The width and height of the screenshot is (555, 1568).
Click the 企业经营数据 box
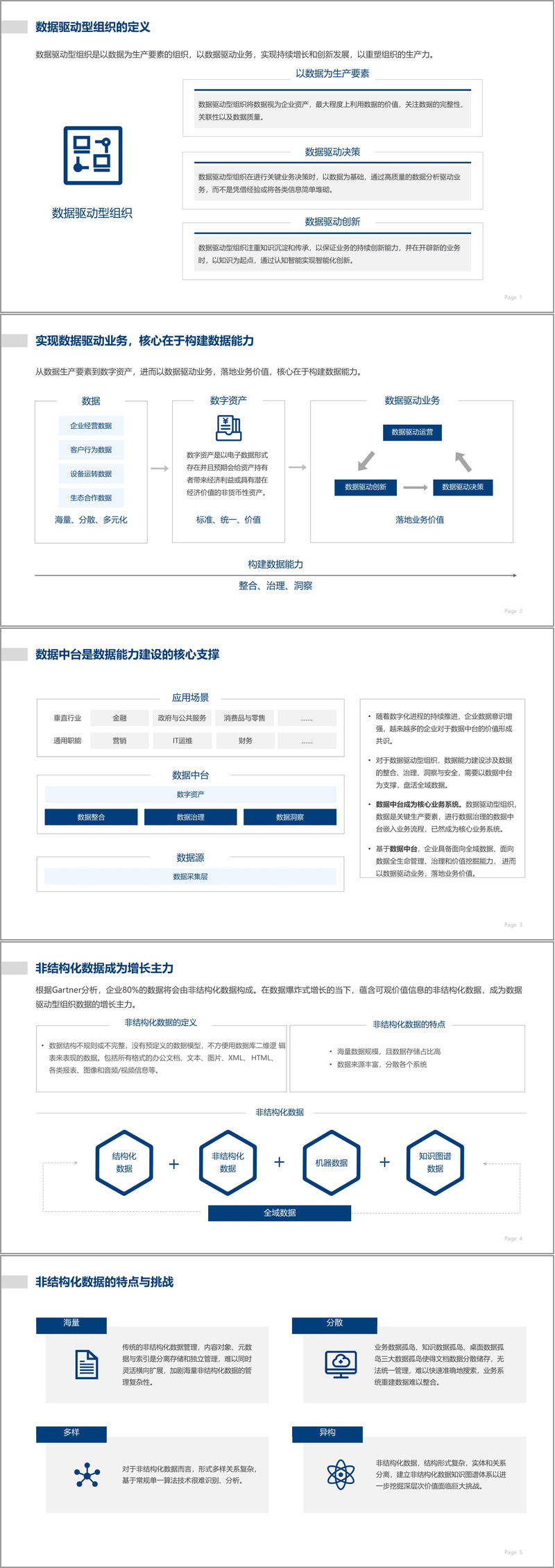91,425
